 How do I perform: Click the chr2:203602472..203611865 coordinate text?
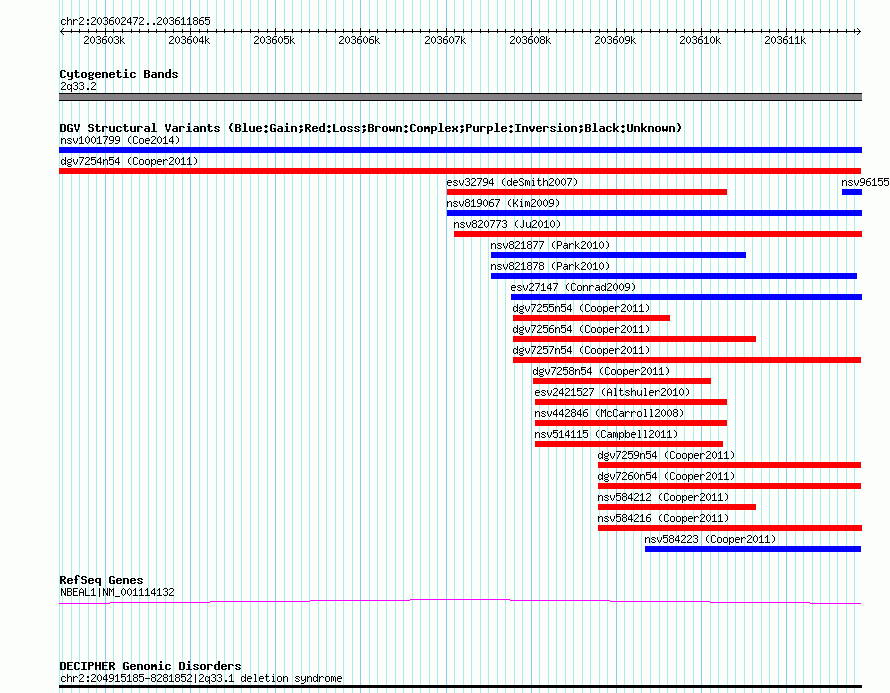tap(135, 21)
